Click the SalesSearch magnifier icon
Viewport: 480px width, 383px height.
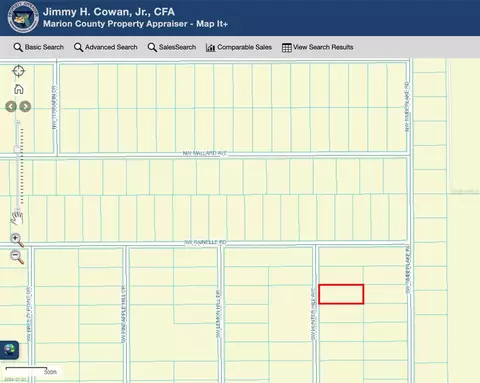pyautogui.click(x=152, y=47)
